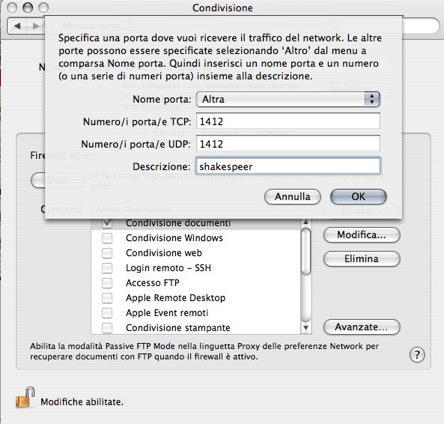This screenshot has height=424, width=444.
Task: Click the Annulla button
Action: [x=292, y=197]
